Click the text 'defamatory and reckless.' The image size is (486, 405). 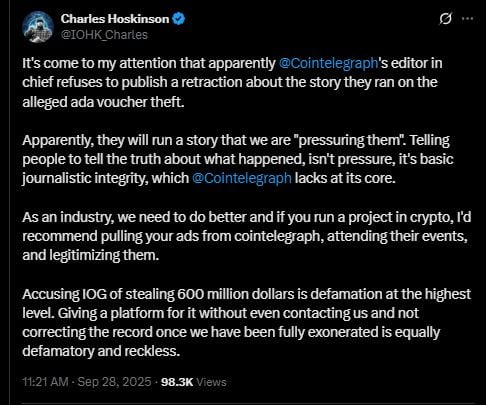(101, 351)
